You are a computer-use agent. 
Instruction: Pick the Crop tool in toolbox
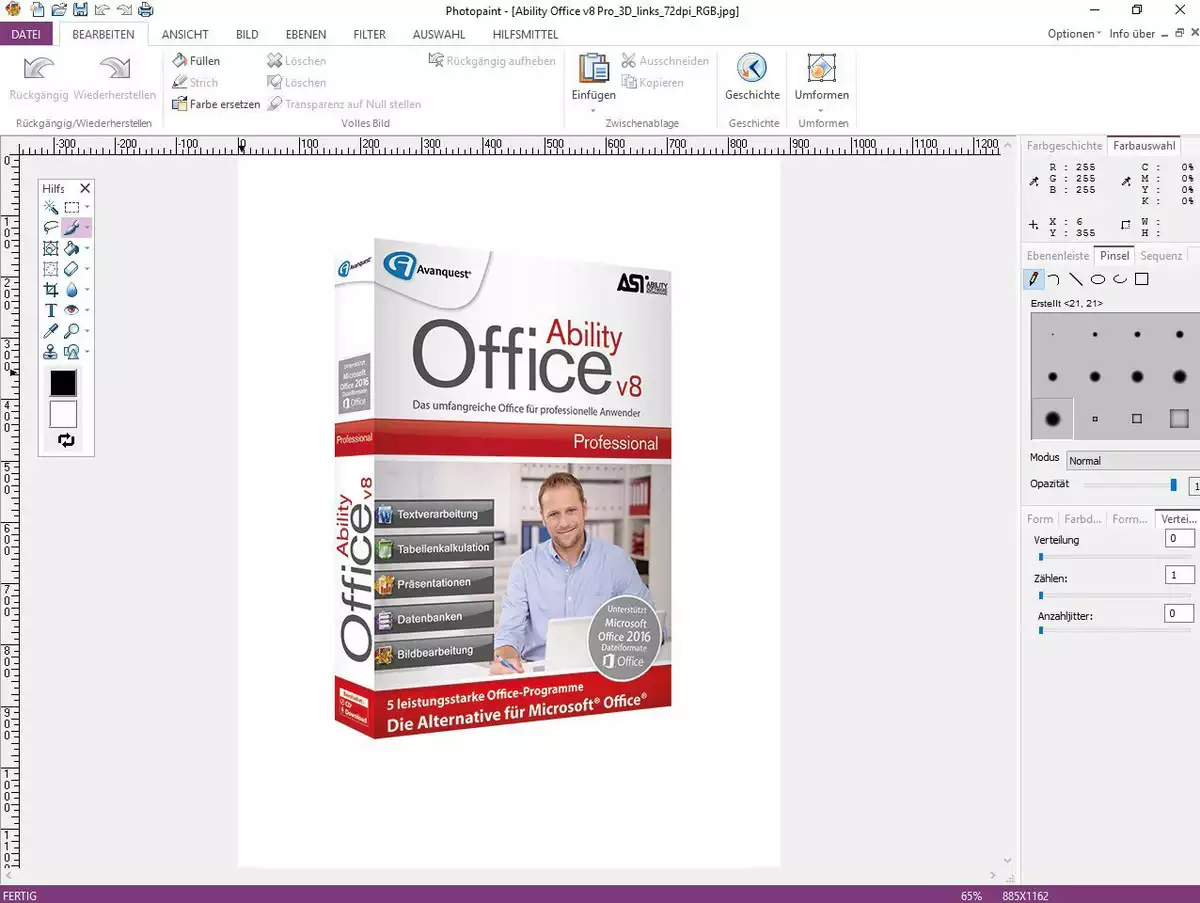[x=51, y=290]
